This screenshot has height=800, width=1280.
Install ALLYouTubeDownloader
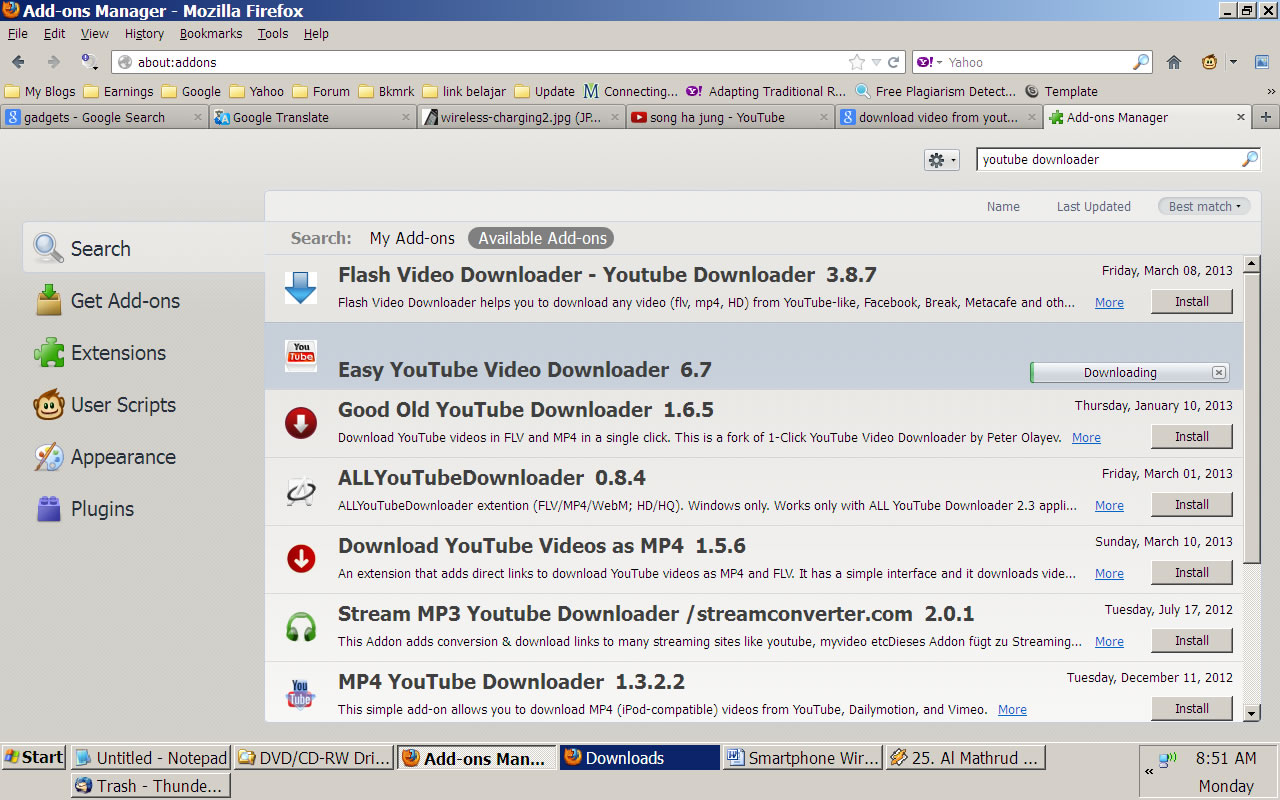point(1192,504)
